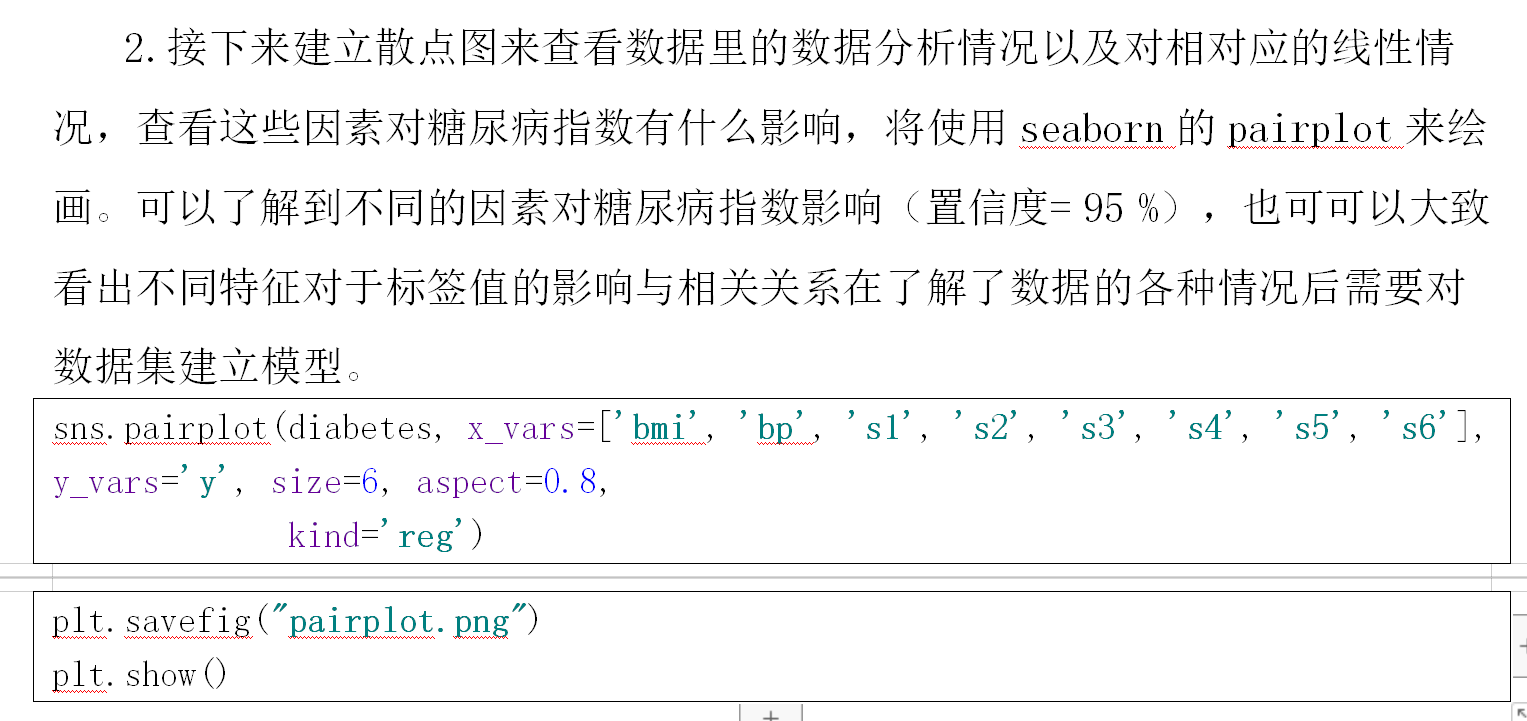Click the size=6 parameter in the code
1527x721 pixels.
[324, 483]
